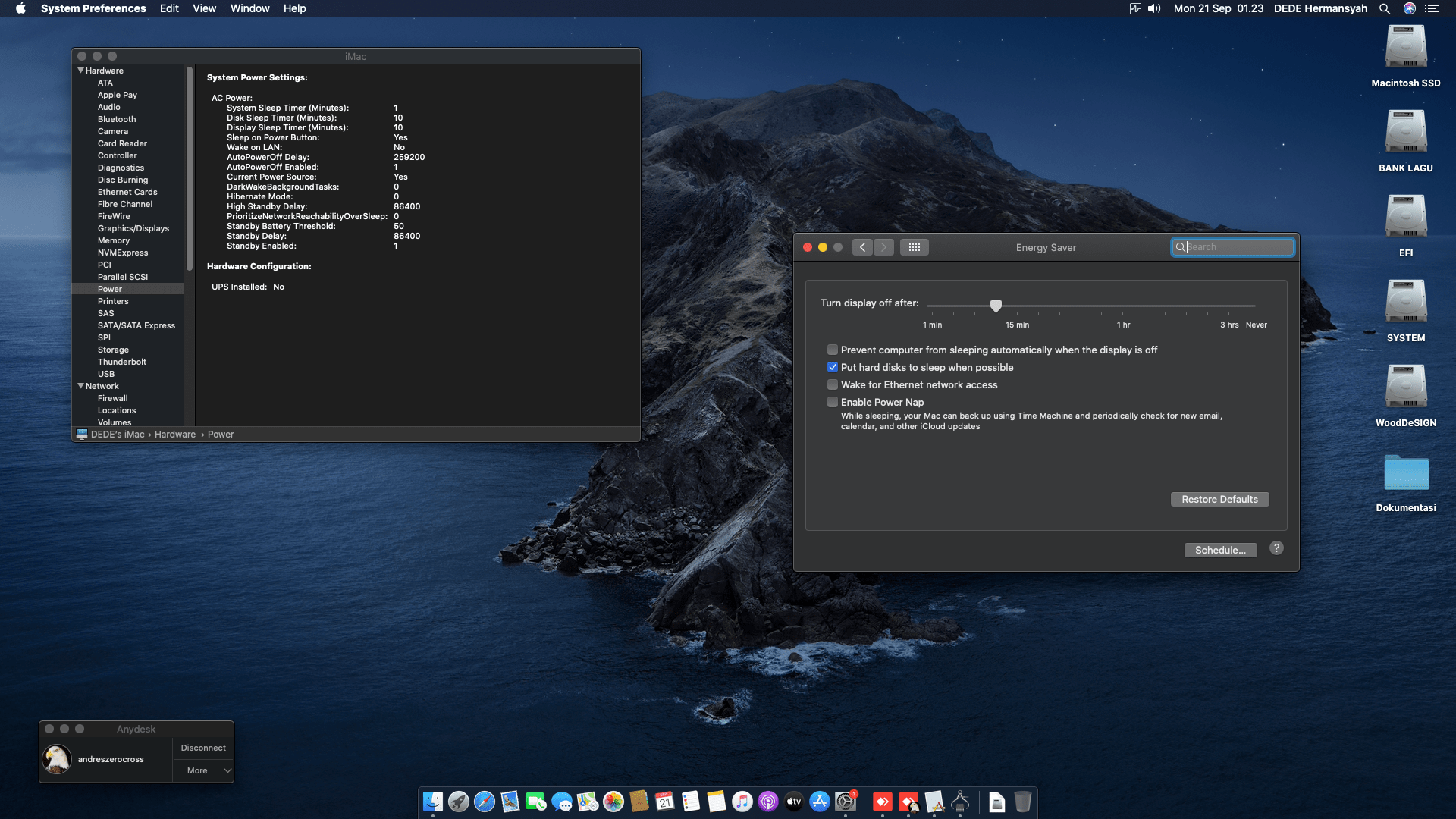
Task: Enable Power Nap checkbox
Action: coord(833,402)
